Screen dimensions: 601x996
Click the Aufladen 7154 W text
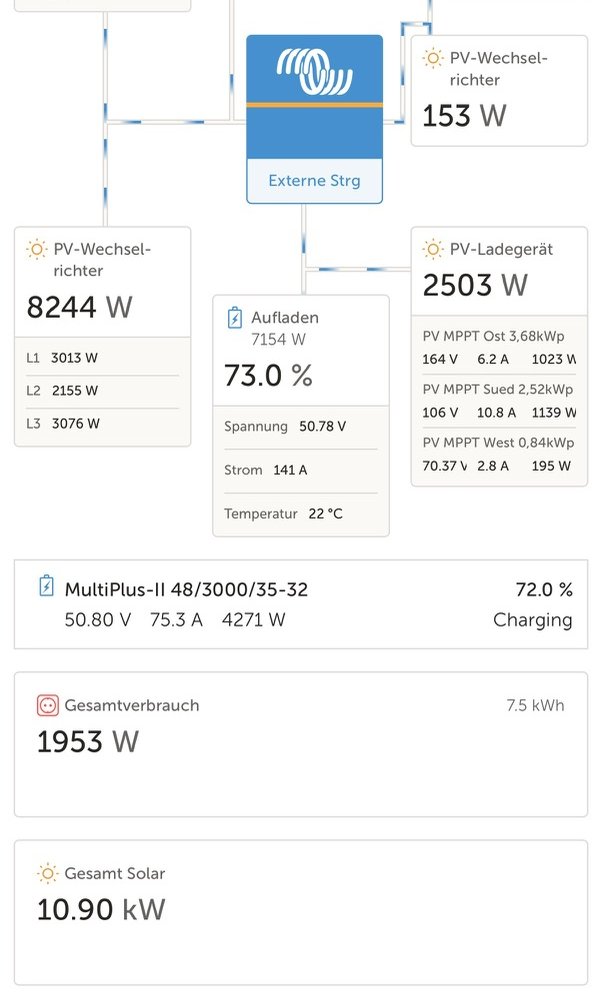tap(285, 328)
